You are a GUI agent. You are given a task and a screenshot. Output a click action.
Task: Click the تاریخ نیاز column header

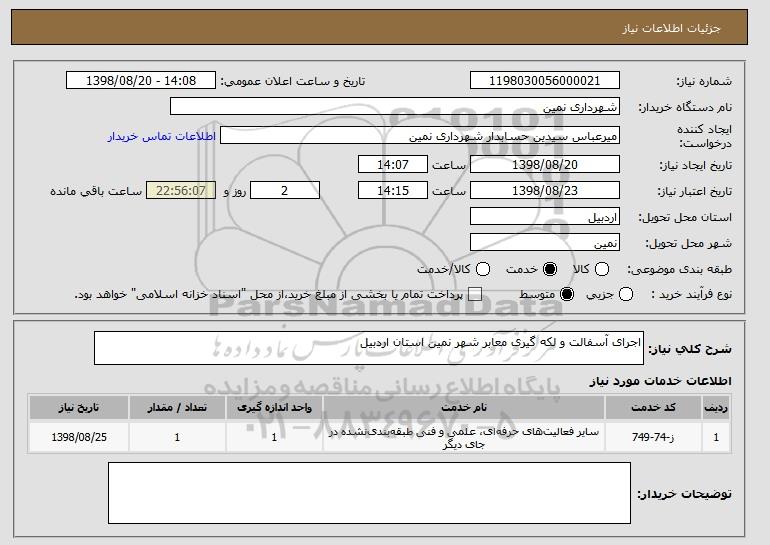[x=79, y=408]
